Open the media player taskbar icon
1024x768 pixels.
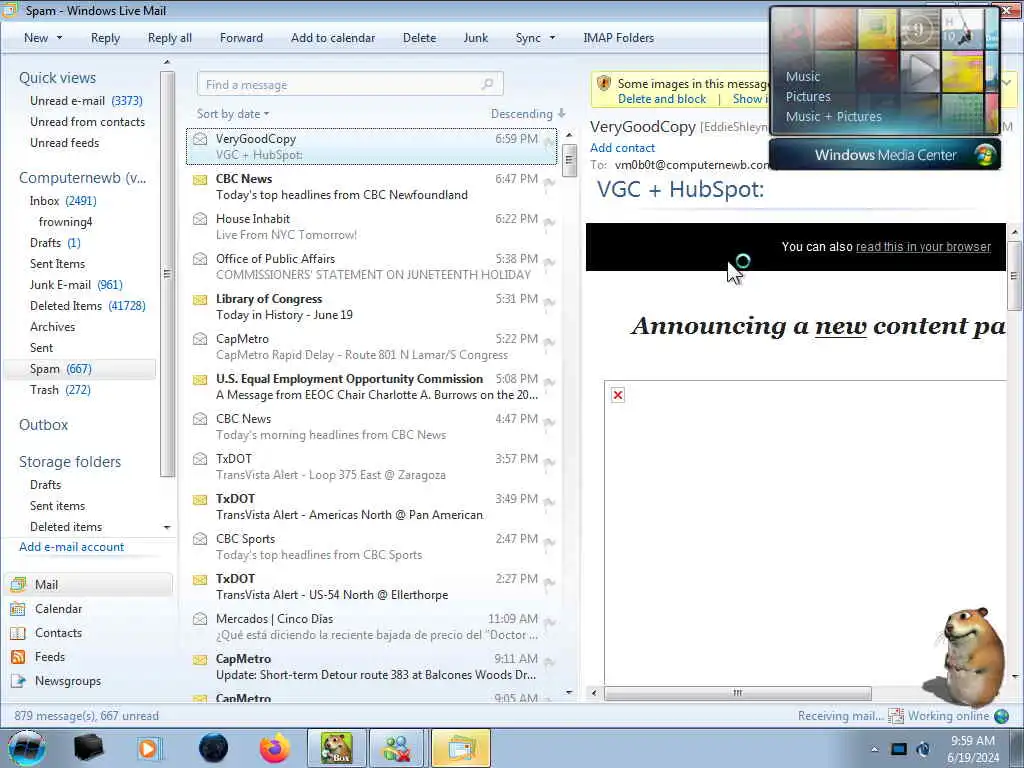coord(148,748)
